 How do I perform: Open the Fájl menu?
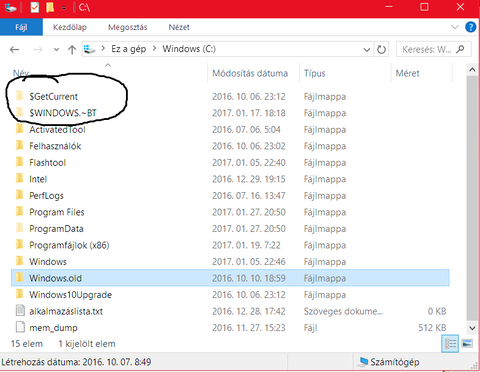(21, 27)
